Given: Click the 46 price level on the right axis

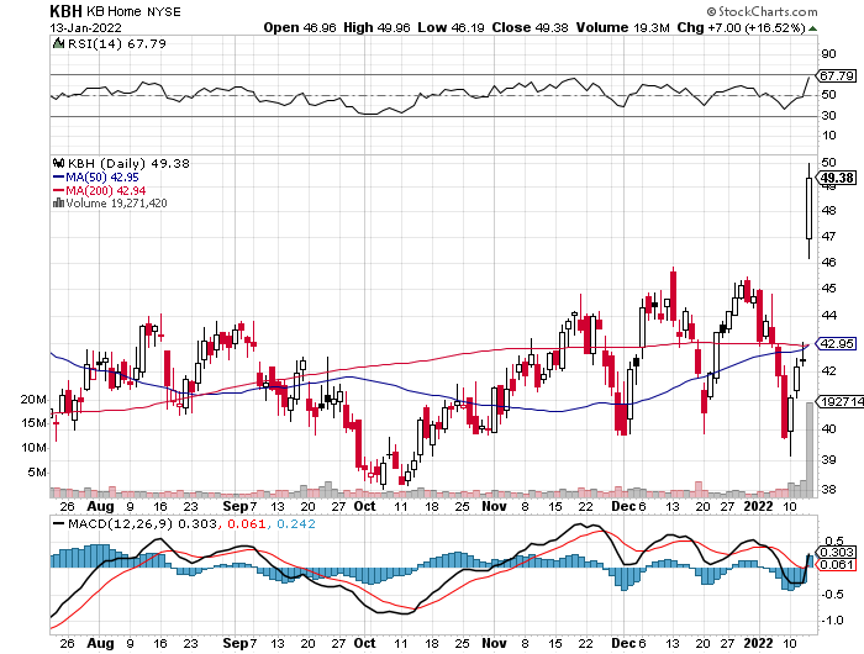Looking at the screenshot, I should tap(828, 263).
